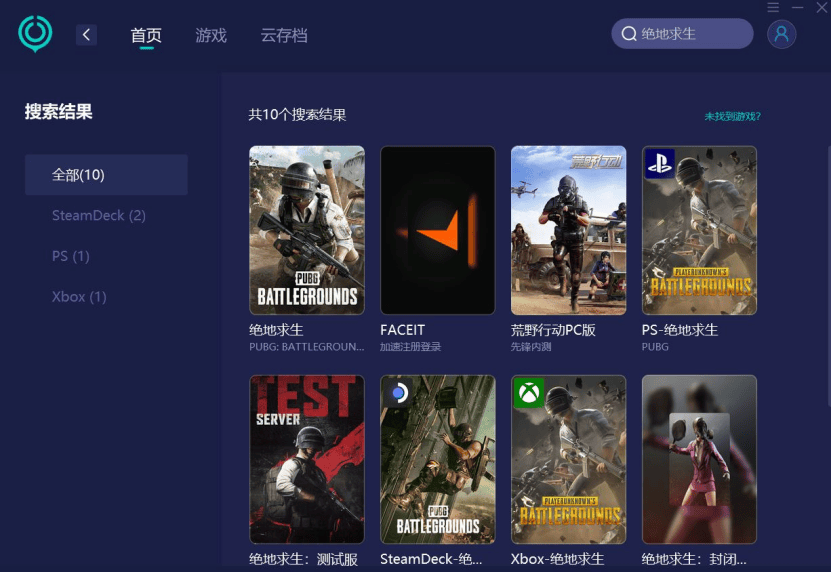
Task: Click the PS-绝地求生 title text
Action: (x=680, y=330)
